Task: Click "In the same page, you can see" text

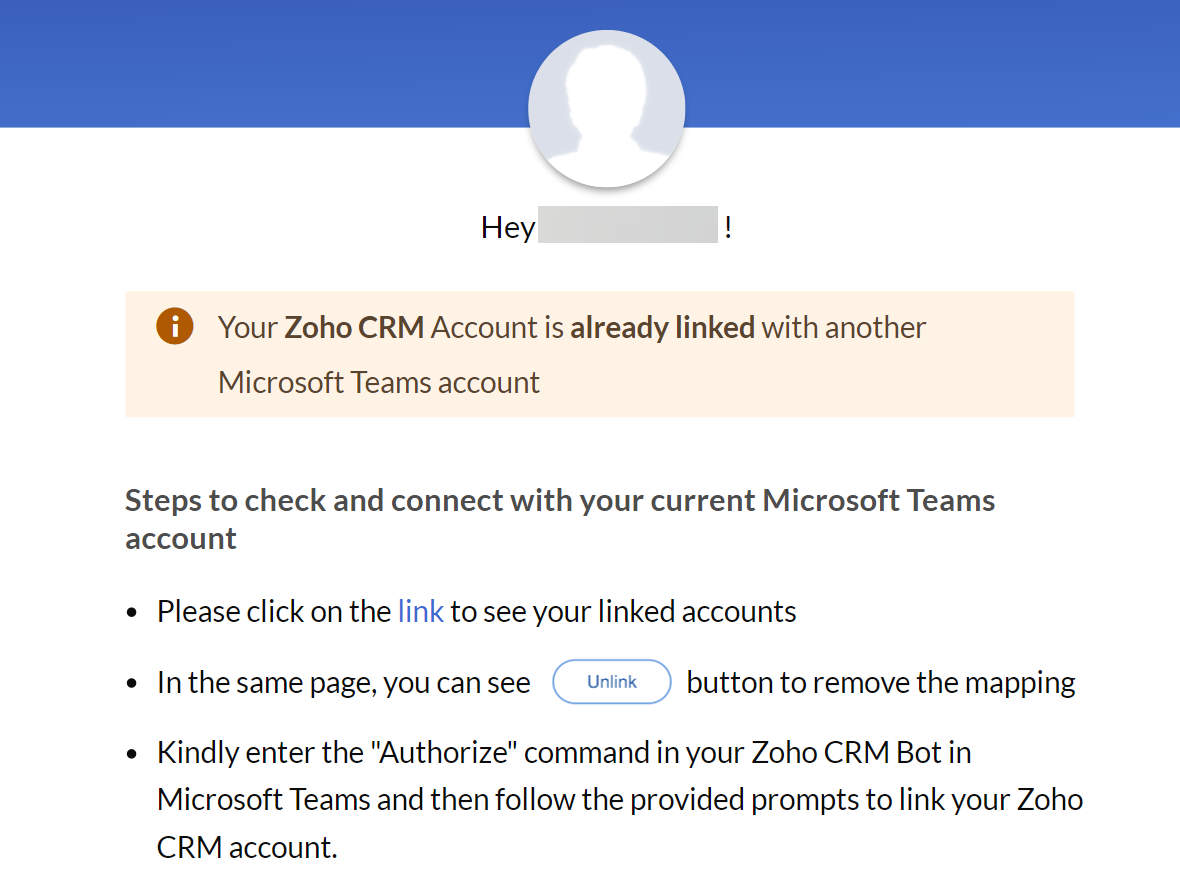Action: 343,683
